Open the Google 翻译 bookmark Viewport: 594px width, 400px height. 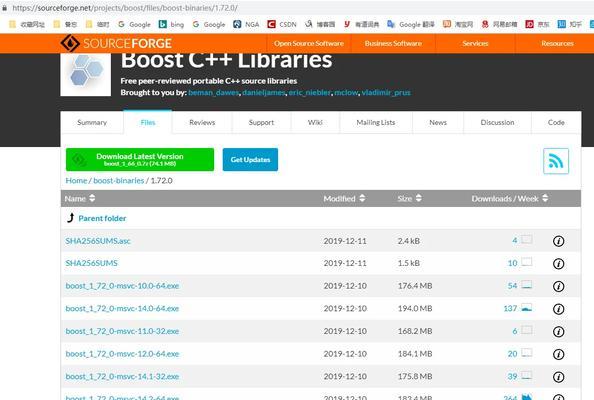click(x=411, y=24)
